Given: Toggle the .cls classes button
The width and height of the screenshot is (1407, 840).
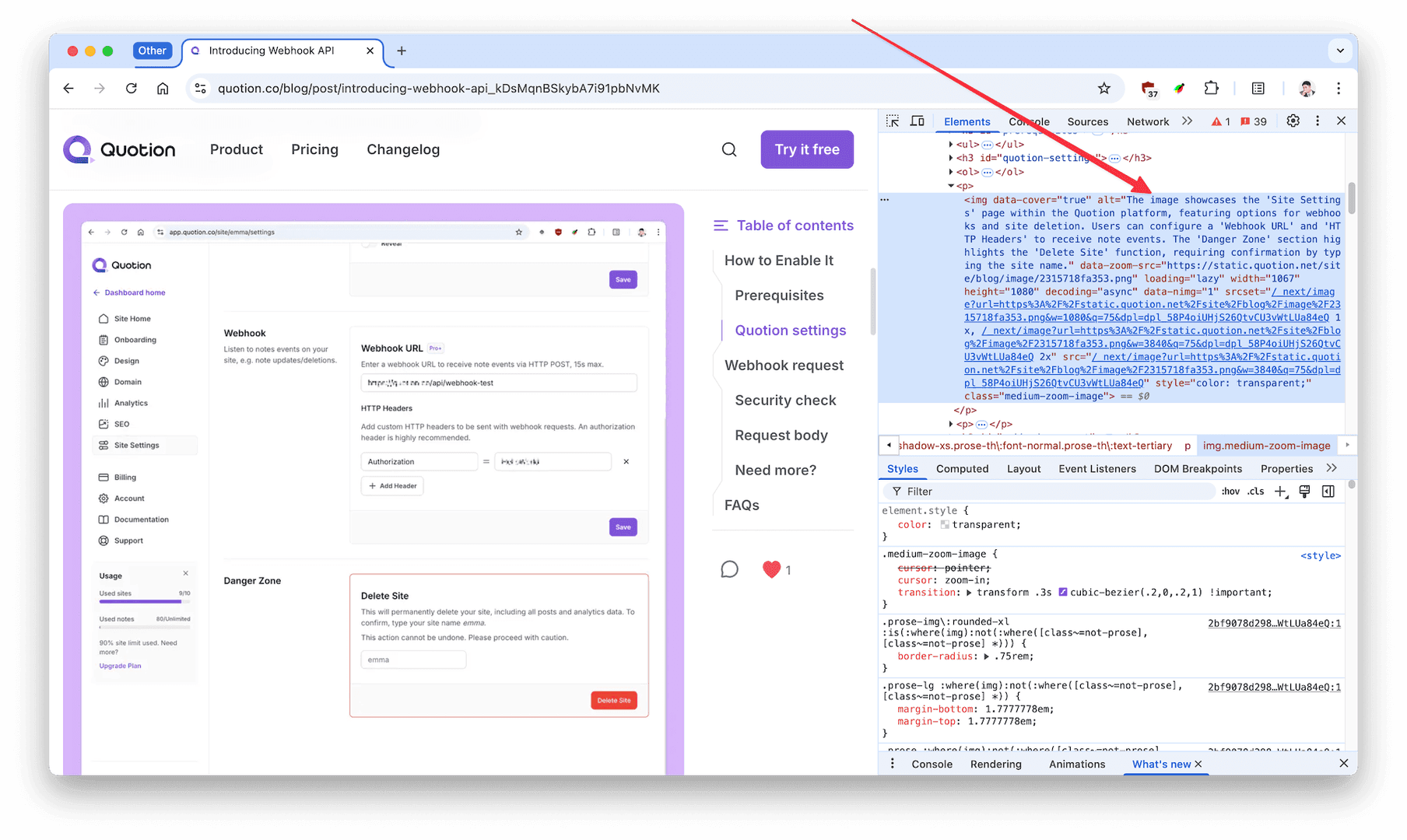Looking at the screenshot, I should [x=1256, y=492].
